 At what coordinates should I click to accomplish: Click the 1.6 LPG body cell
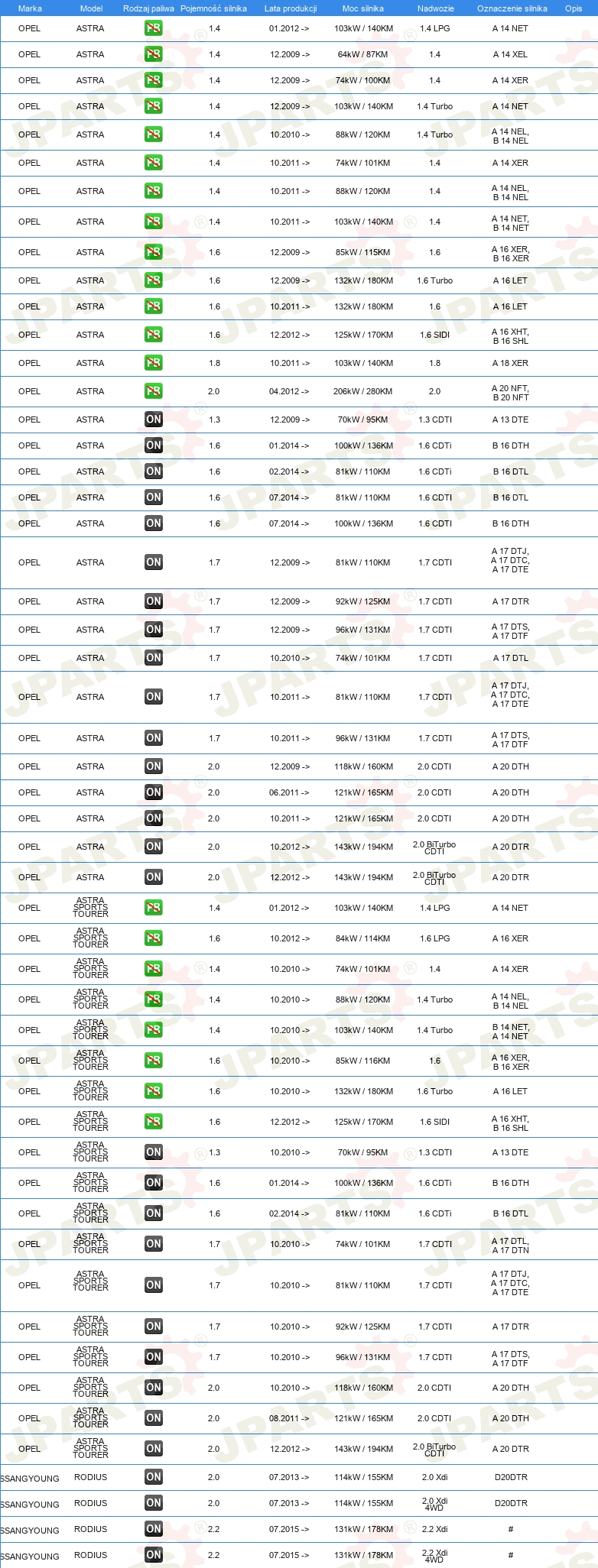435,938
